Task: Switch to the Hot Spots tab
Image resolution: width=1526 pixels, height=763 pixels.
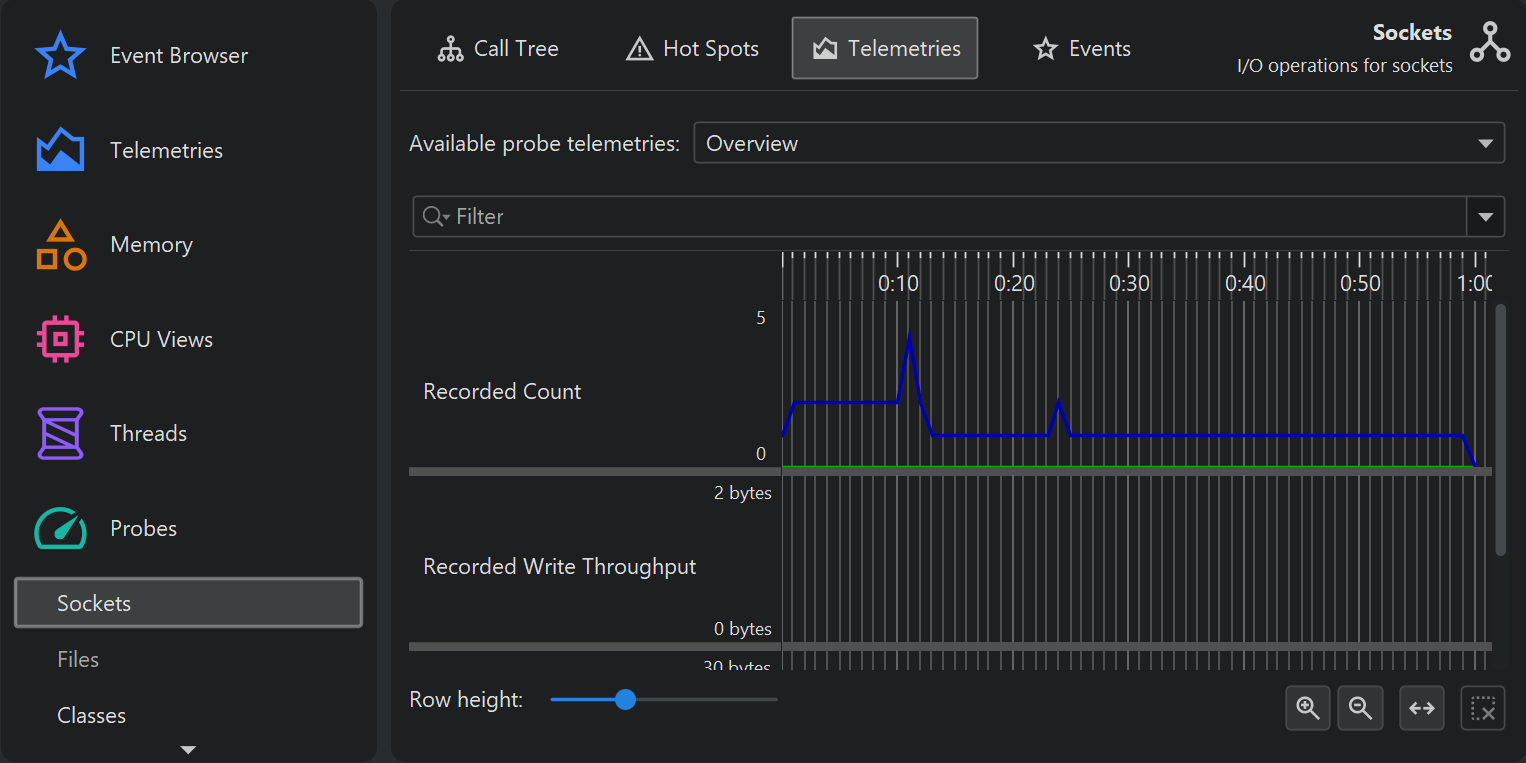Action: [x=692, y=49]
